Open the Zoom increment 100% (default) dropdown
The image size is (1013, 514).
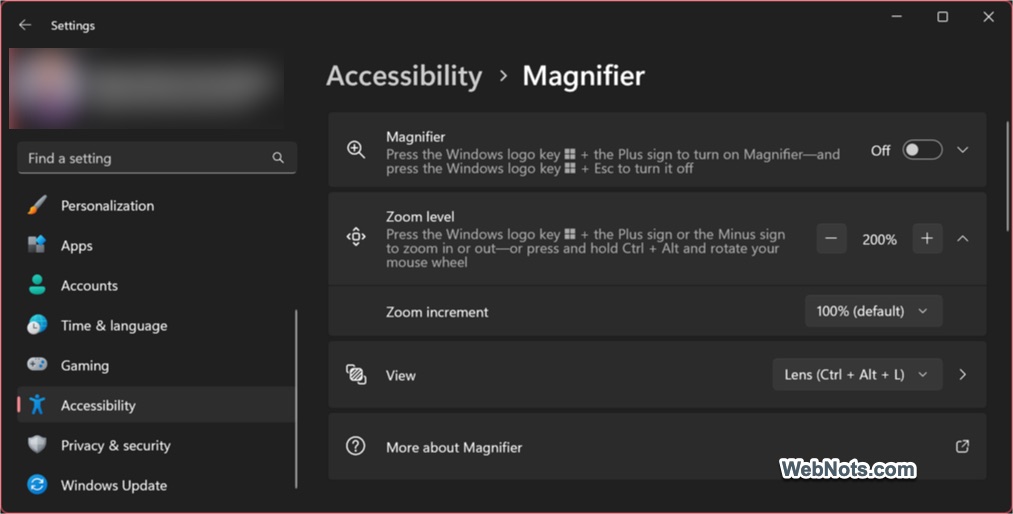pyautogui.click(x=873, y=311)
